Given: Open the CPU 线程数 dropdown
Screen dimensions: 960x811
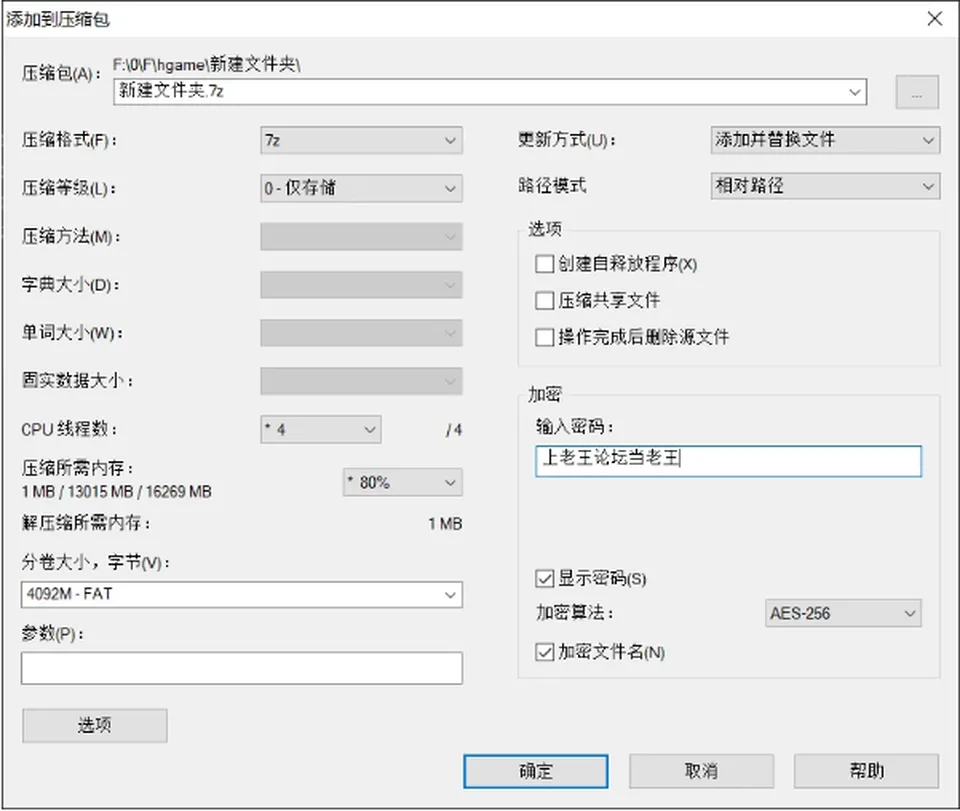Looking at the screenshot, I should [321, 430].
